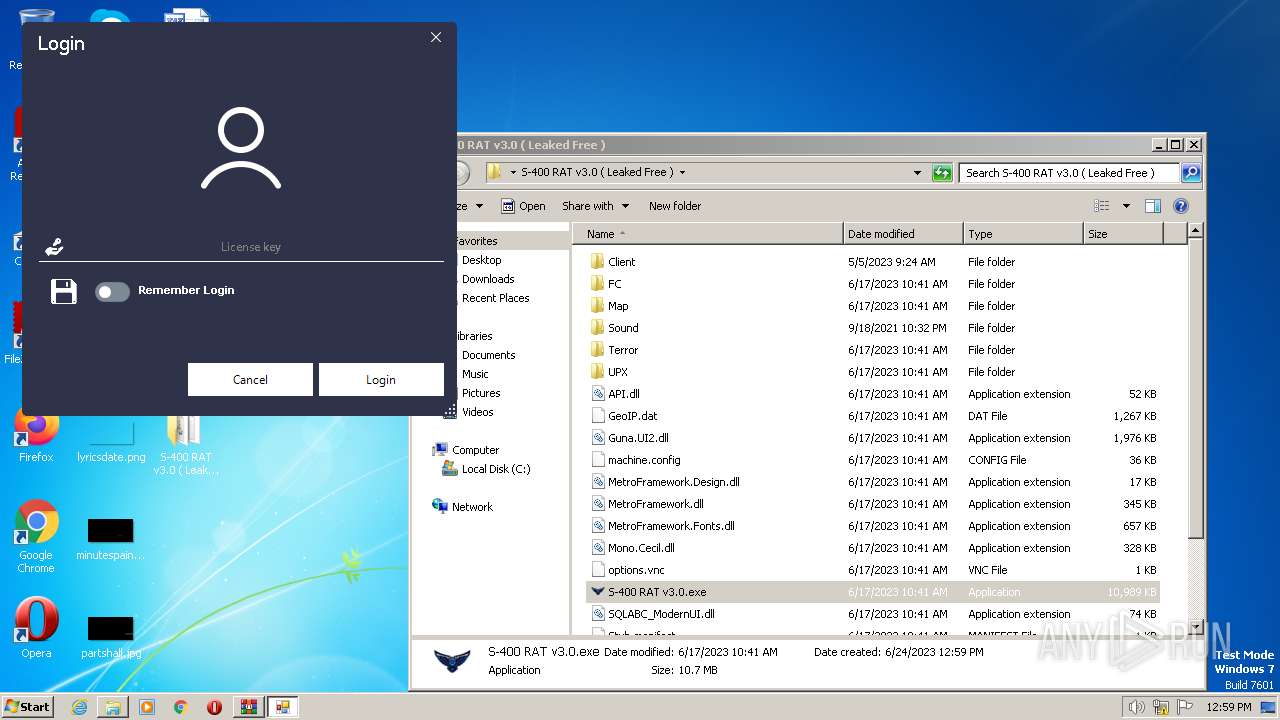Click the taskbar clock 12:59 PM
The width and height of the screenshot is (1280, 720).
(x=1229, y=707)
